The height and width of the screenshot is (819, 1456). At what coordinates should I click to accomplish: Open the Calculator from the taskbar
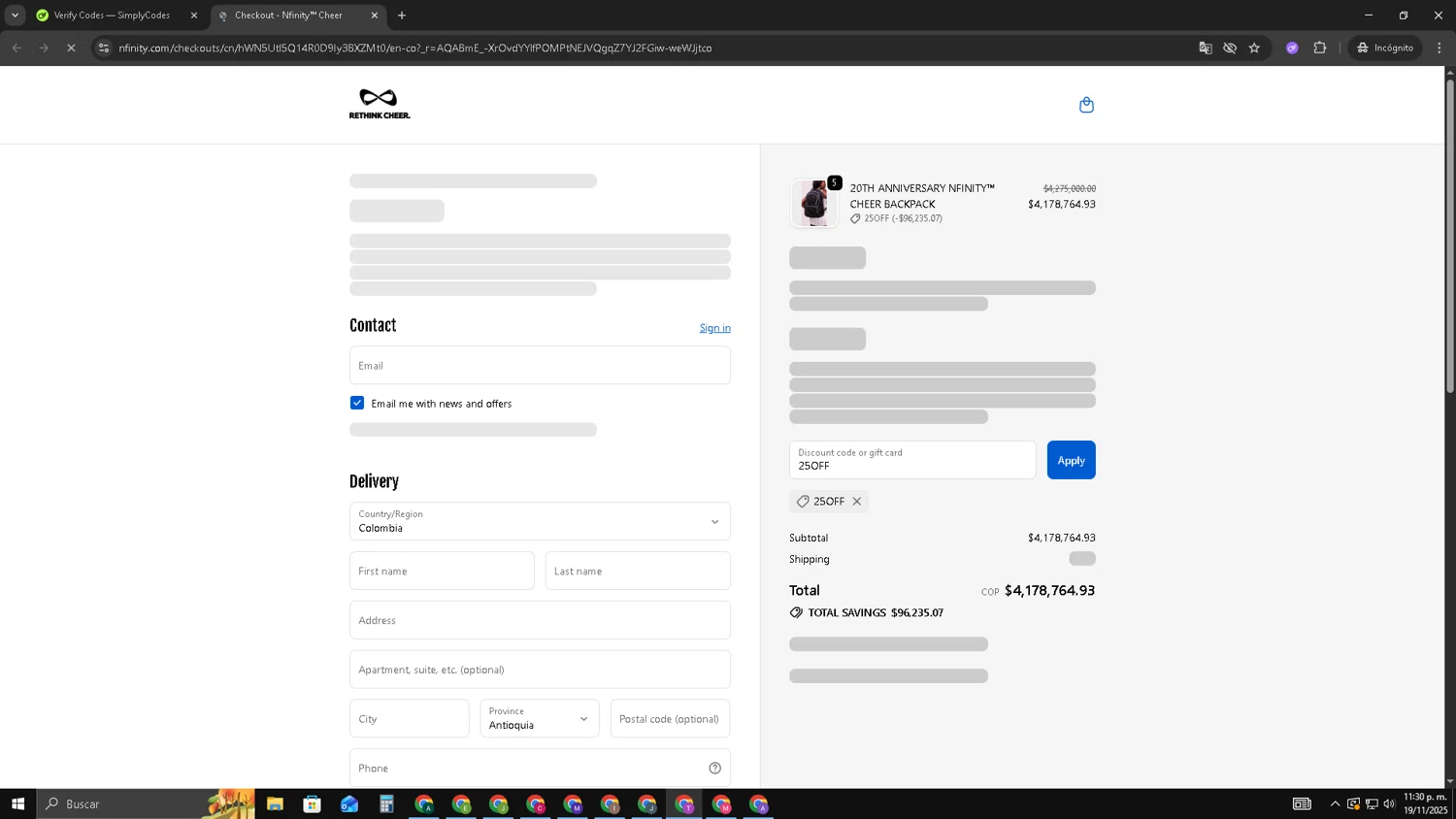click(386, 803)
